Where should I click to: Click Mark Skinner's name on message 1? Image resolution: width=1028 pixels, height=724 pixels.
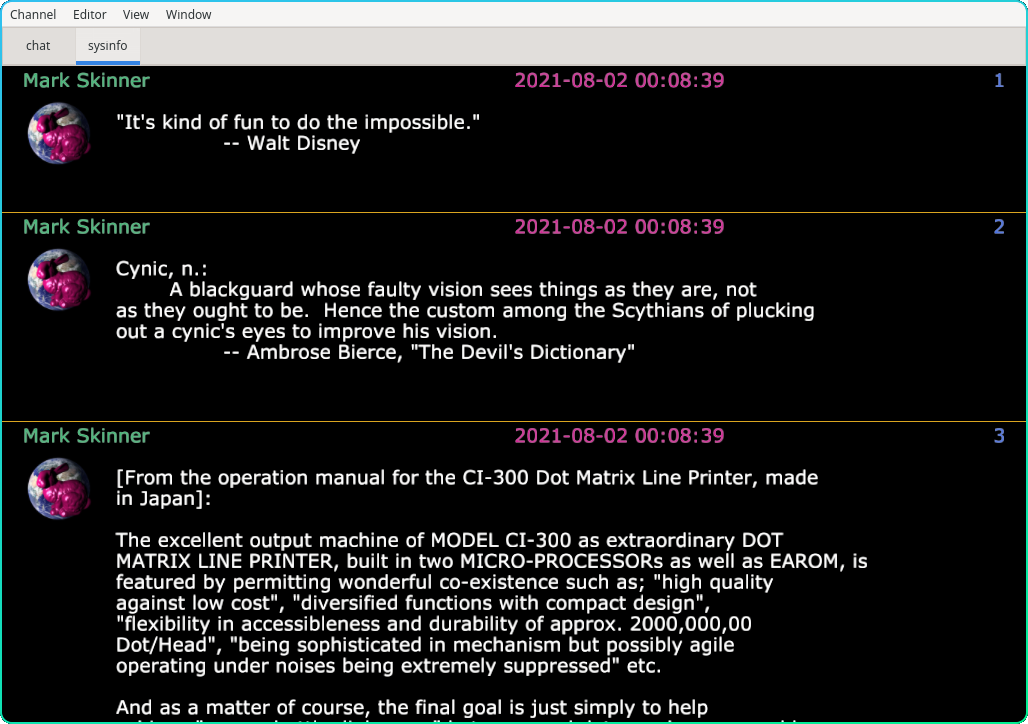[86, 81]
